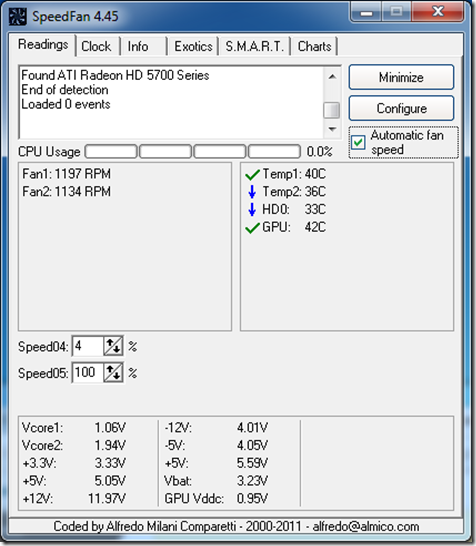Click the +5V 5.59V value

pyautogui.click(x=252, y=463)
